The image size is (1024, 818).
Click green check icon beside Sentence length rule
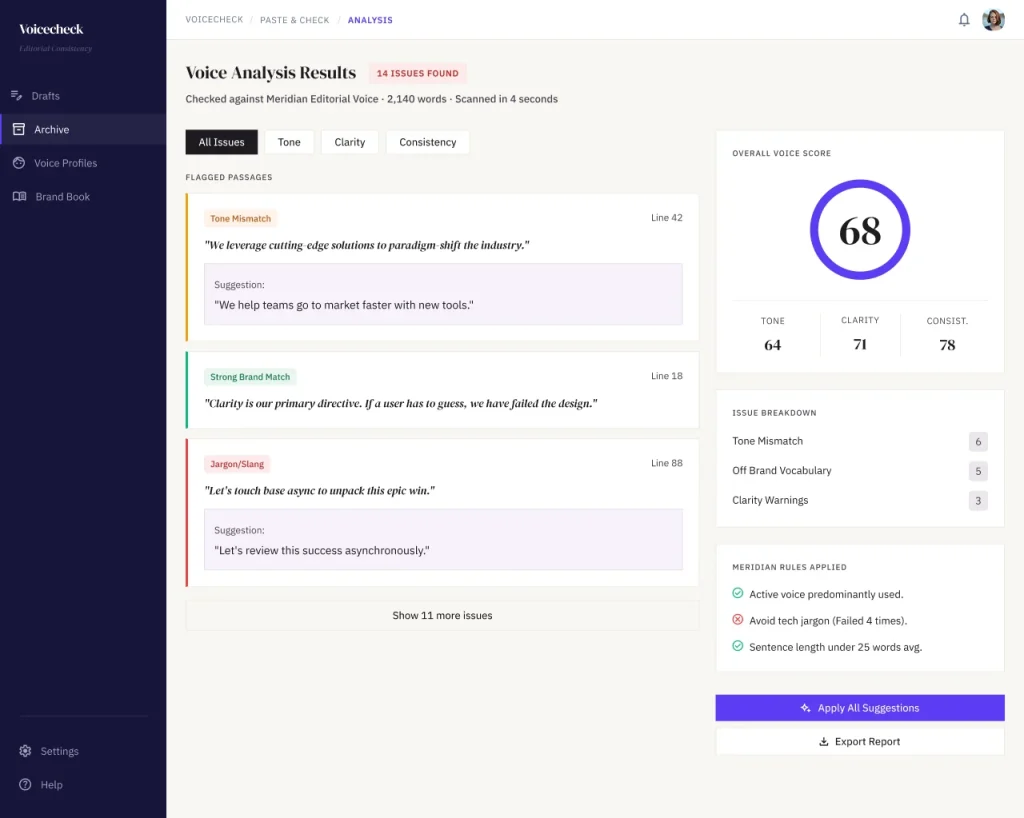737,646
